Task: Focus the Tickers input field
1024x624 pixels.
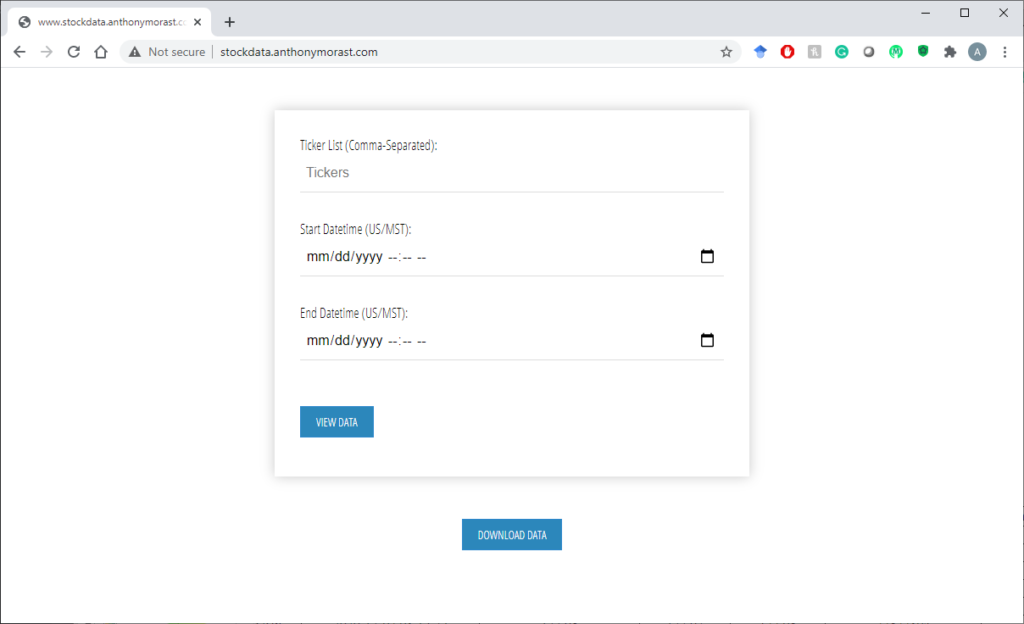Action: (511, 172)
